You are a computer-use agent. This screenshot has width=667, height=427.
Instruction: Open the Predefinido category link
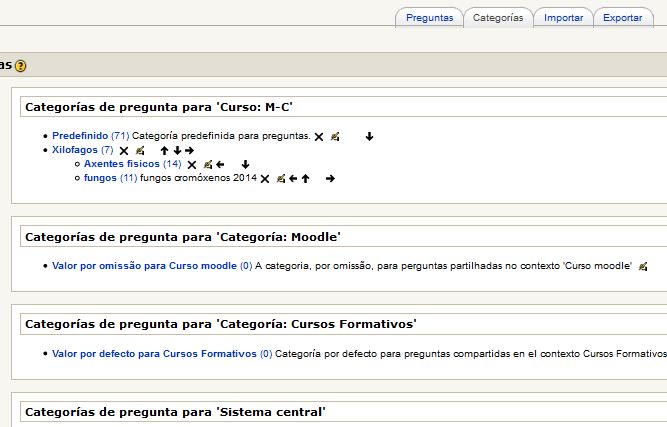coord(80,136)
